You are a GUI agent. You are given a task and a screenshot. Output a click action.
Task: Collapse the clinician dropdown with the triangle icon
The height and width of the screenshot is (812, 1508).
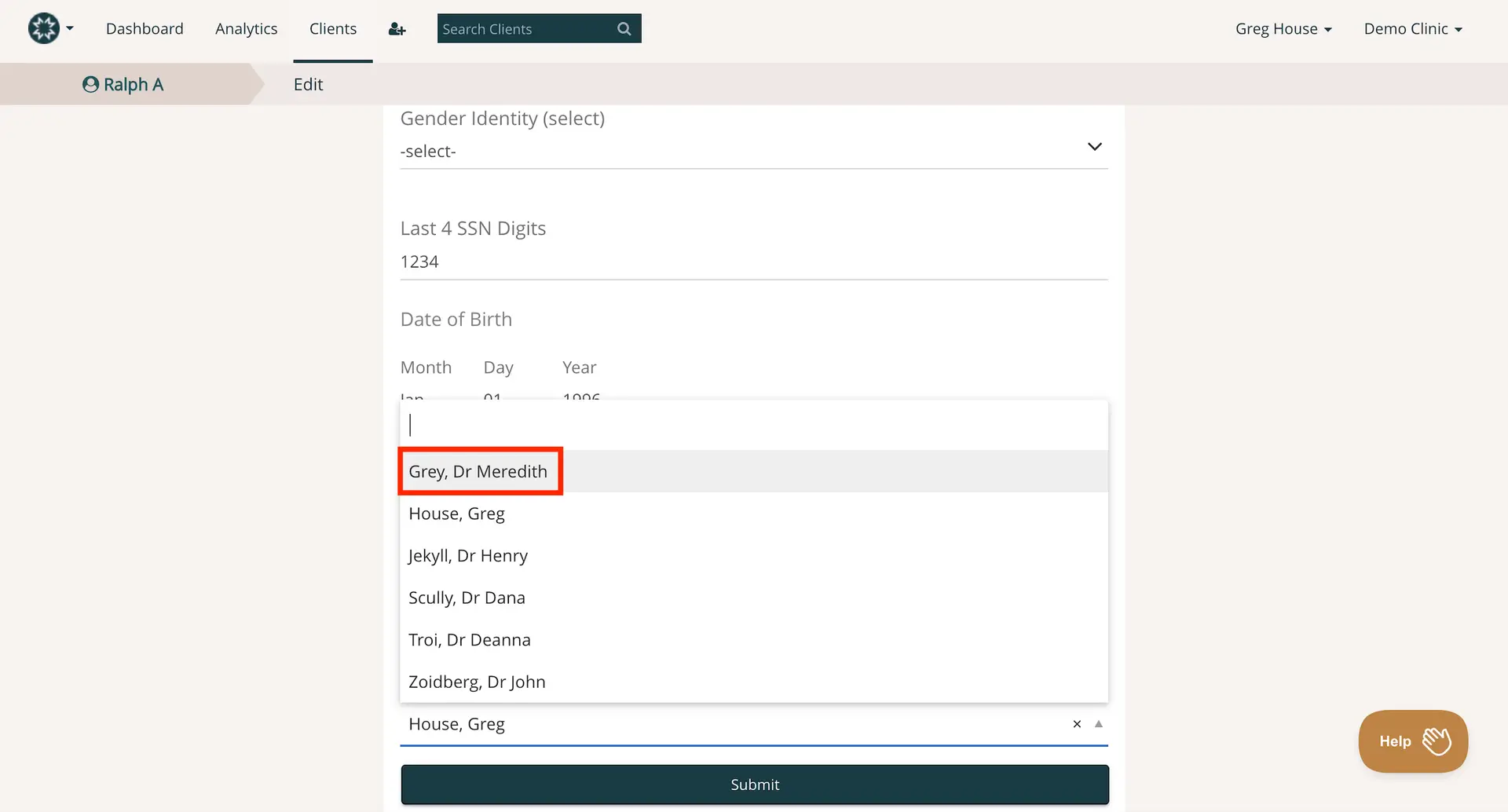click(1099, 724)
